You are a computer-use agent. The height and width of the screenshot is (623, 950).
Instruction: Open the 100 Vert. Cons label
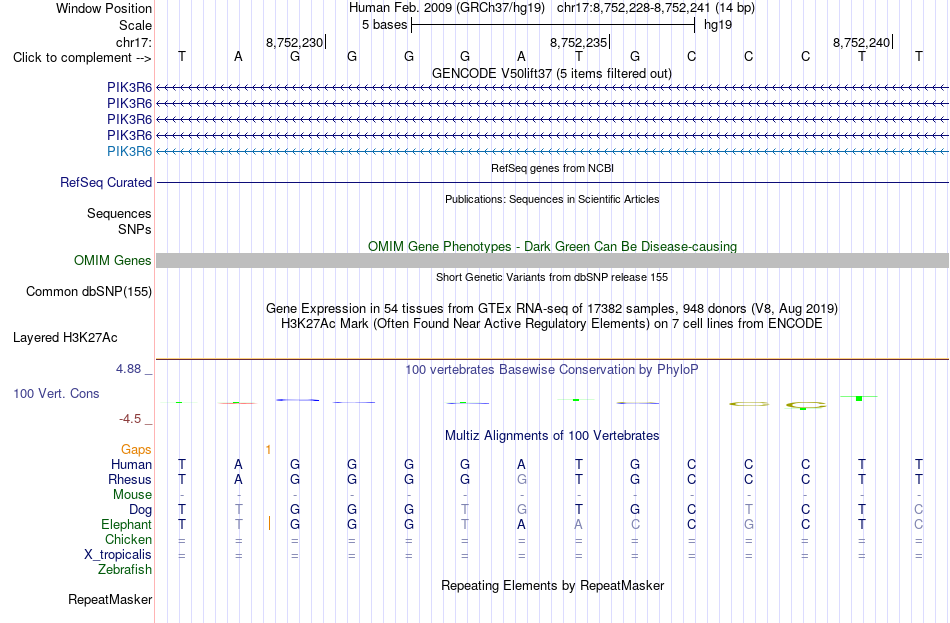coord(56,393)
